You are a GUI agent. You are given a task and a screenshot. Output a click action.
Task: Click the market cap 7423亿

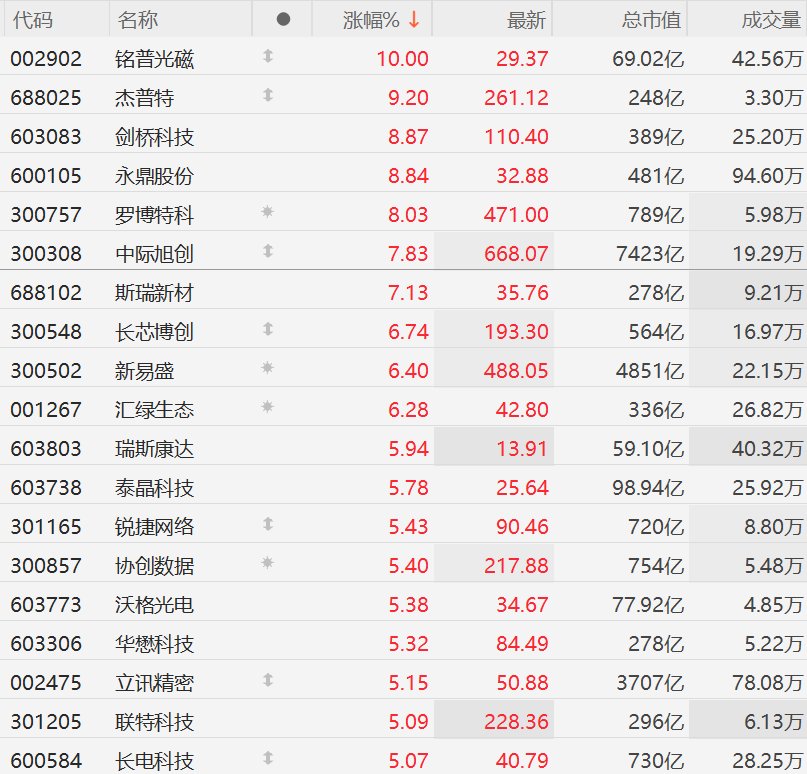coord(651,254)
